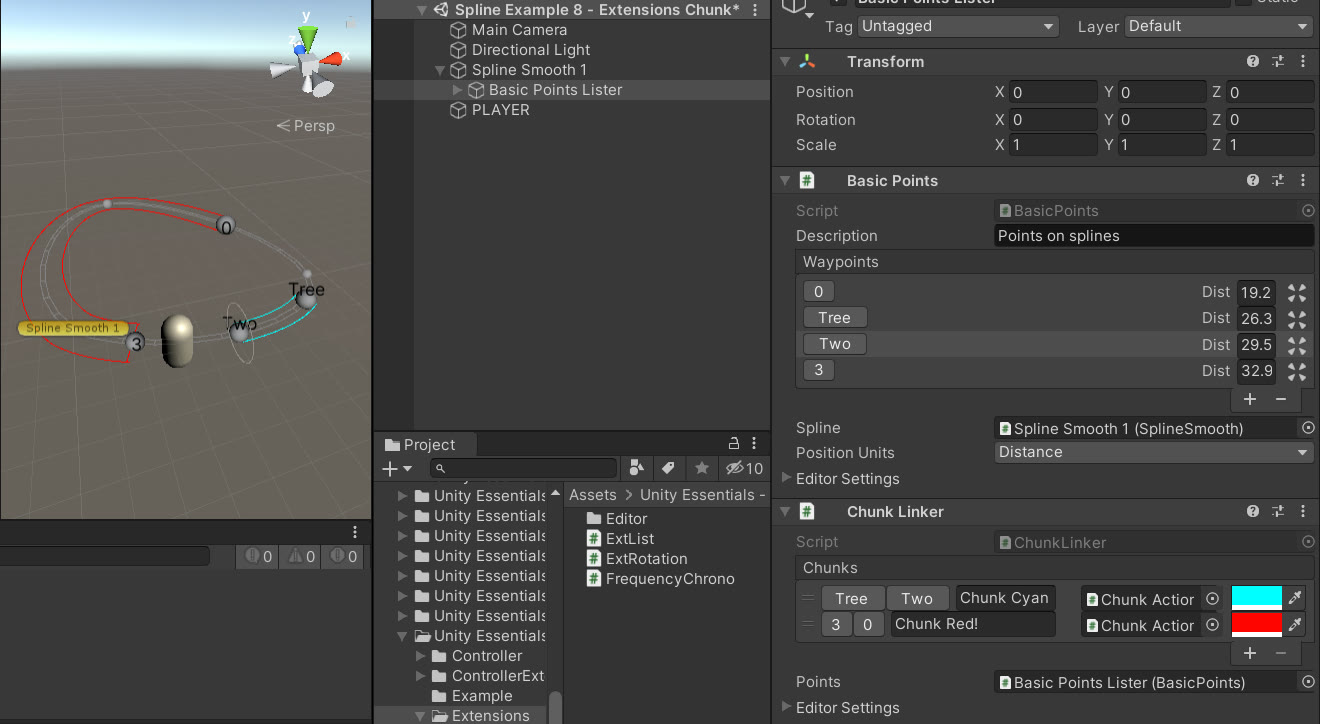
Task: Toggle the Persp projection label in Scene view
Action: click(x=306, y=126)
